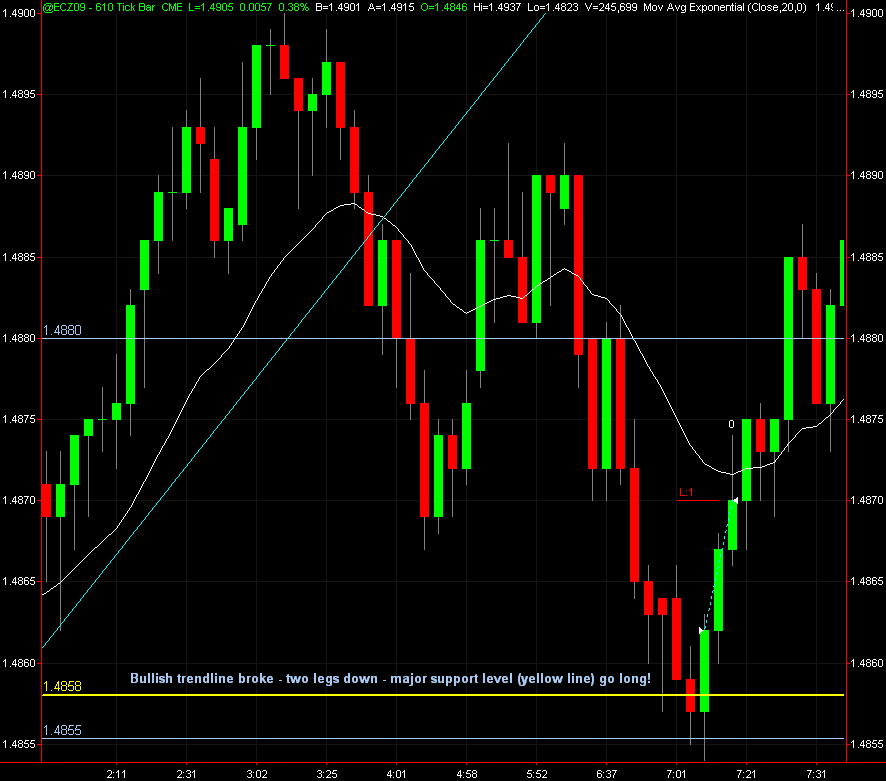Viewport: 886px width, 781px height.
Task: Click 1.4895 on the left price axis
Action: coord(19,94)
